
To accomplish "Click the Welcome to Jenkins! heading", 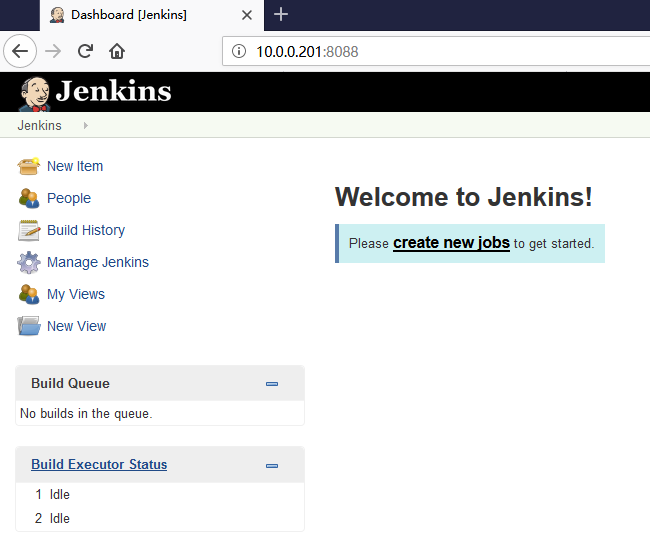I will click(464, 197).
